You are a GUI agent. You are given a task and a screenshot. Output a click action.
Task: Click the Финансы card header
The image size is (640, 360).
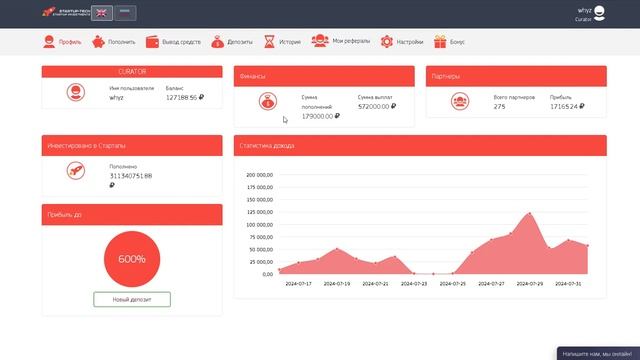point(324,76)
